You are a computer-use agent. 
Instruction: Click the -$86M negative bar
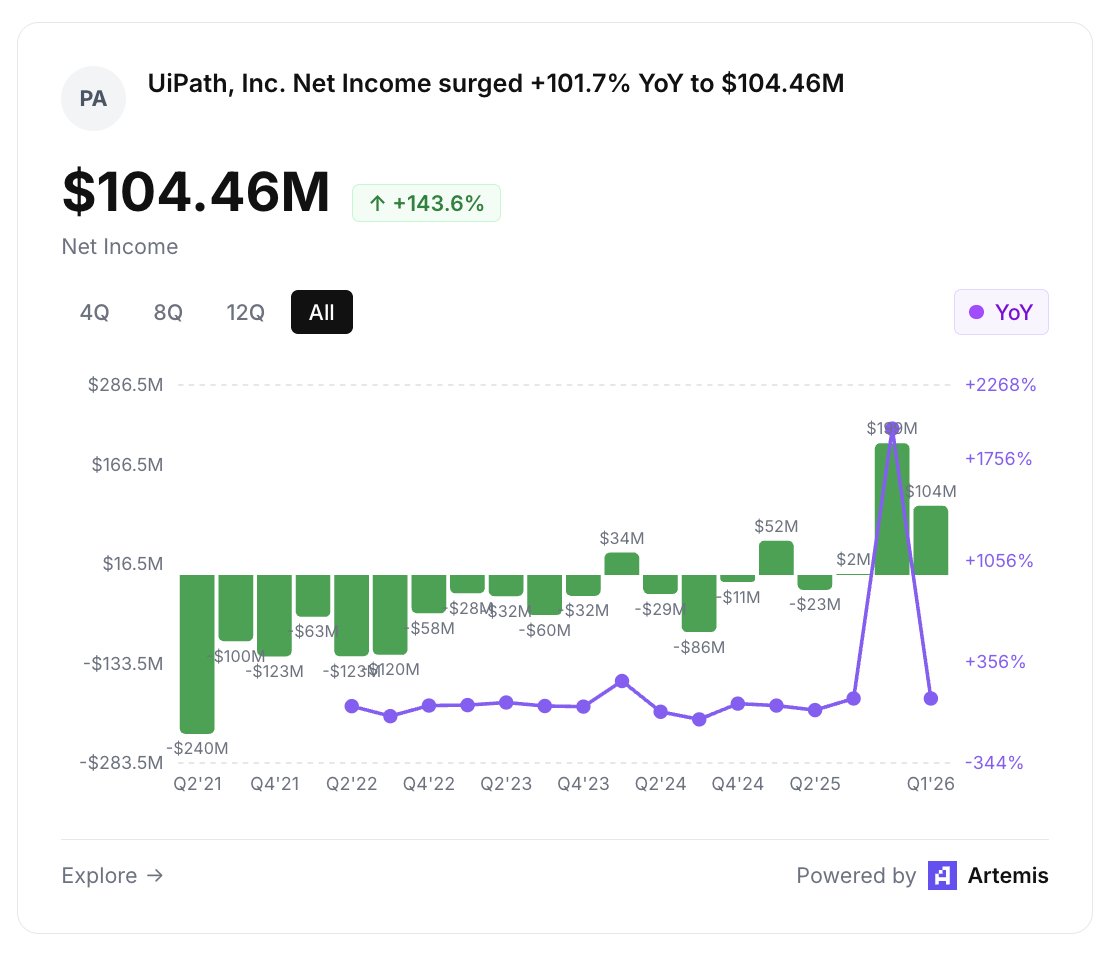pos(699,603)
